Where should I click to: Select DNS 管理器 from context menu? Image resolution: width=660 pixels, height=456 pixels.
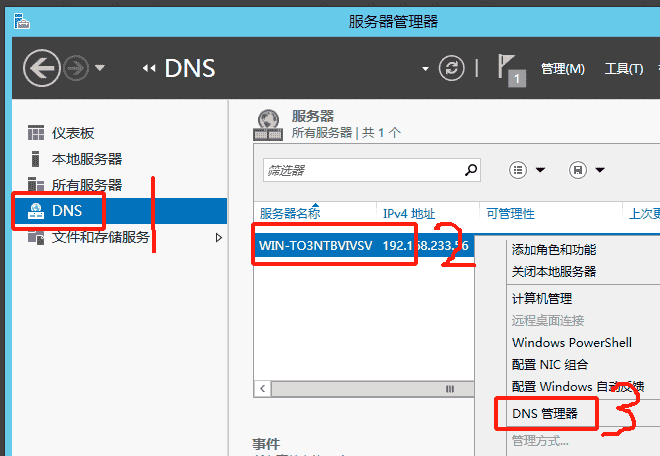click(x=544, y=412)
